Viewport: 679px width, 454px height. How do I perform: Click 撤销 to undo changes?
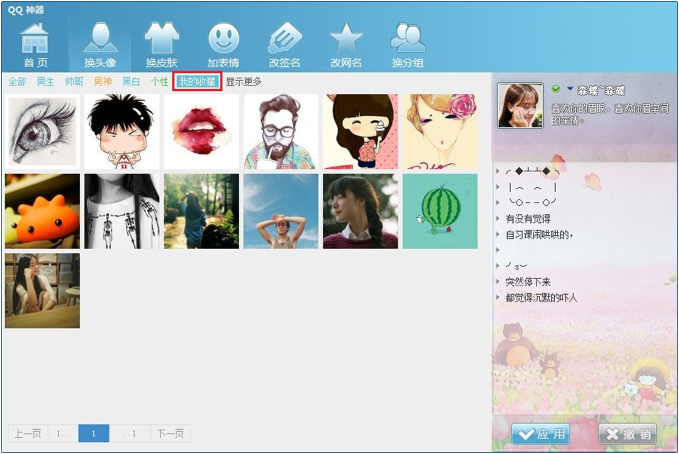click(627, 434)
